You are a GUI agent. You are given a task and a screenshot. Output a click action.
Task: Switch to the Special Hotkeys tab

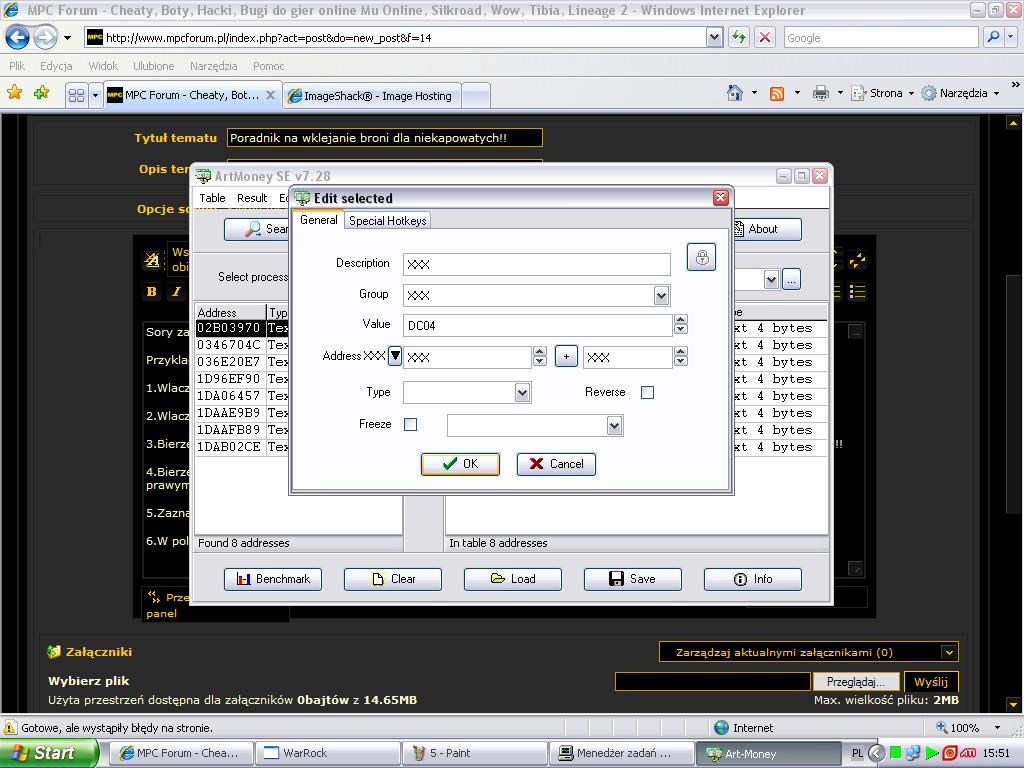coord(387,221)
